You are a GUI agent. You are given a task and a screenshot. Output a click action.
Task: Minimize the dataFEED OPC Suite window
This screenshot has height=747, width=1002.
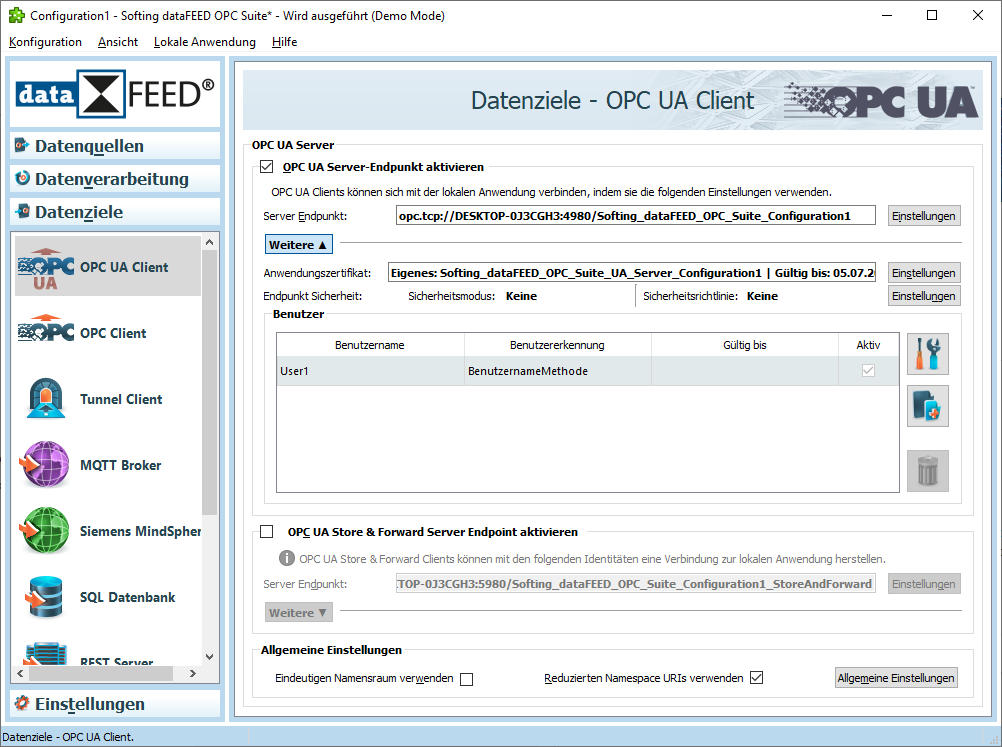tap(886, 15)
